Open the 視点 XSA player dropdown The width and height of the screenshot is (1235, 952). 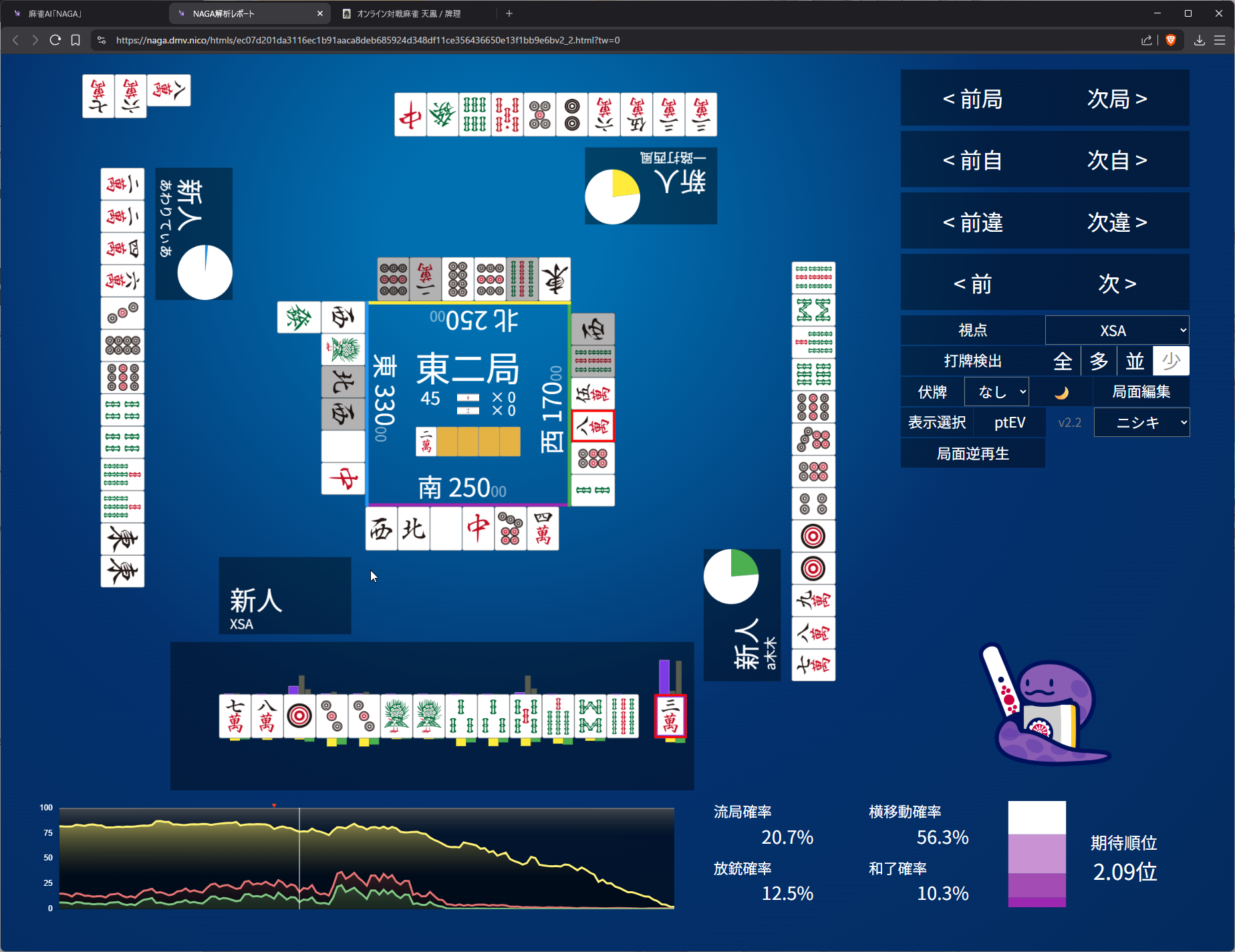pos(1117,331)
